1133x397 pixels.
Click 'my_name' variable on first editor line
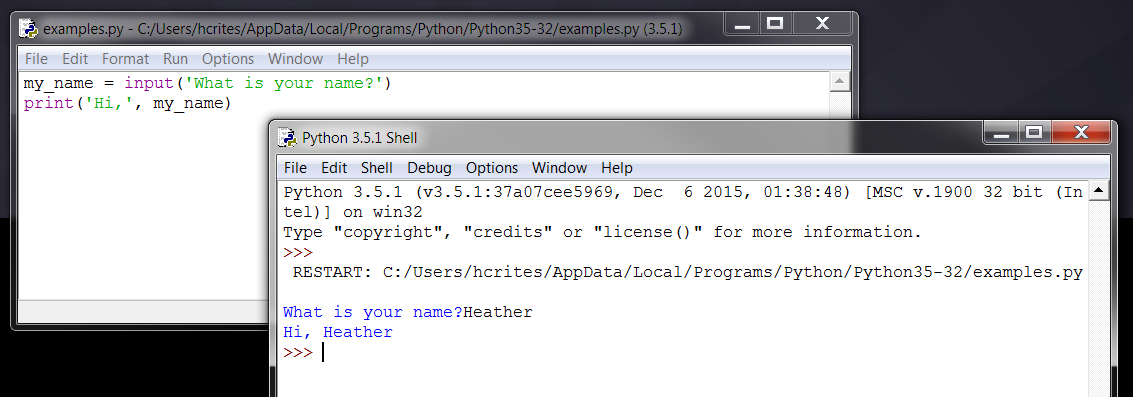coord(59,83)
